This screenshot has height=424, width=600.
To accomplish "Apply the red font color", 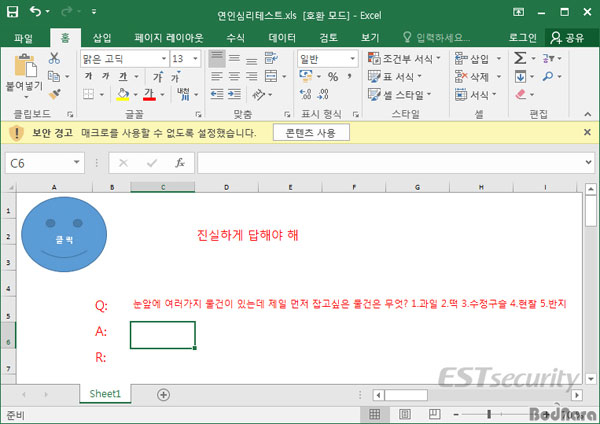I will coord(149,94).
